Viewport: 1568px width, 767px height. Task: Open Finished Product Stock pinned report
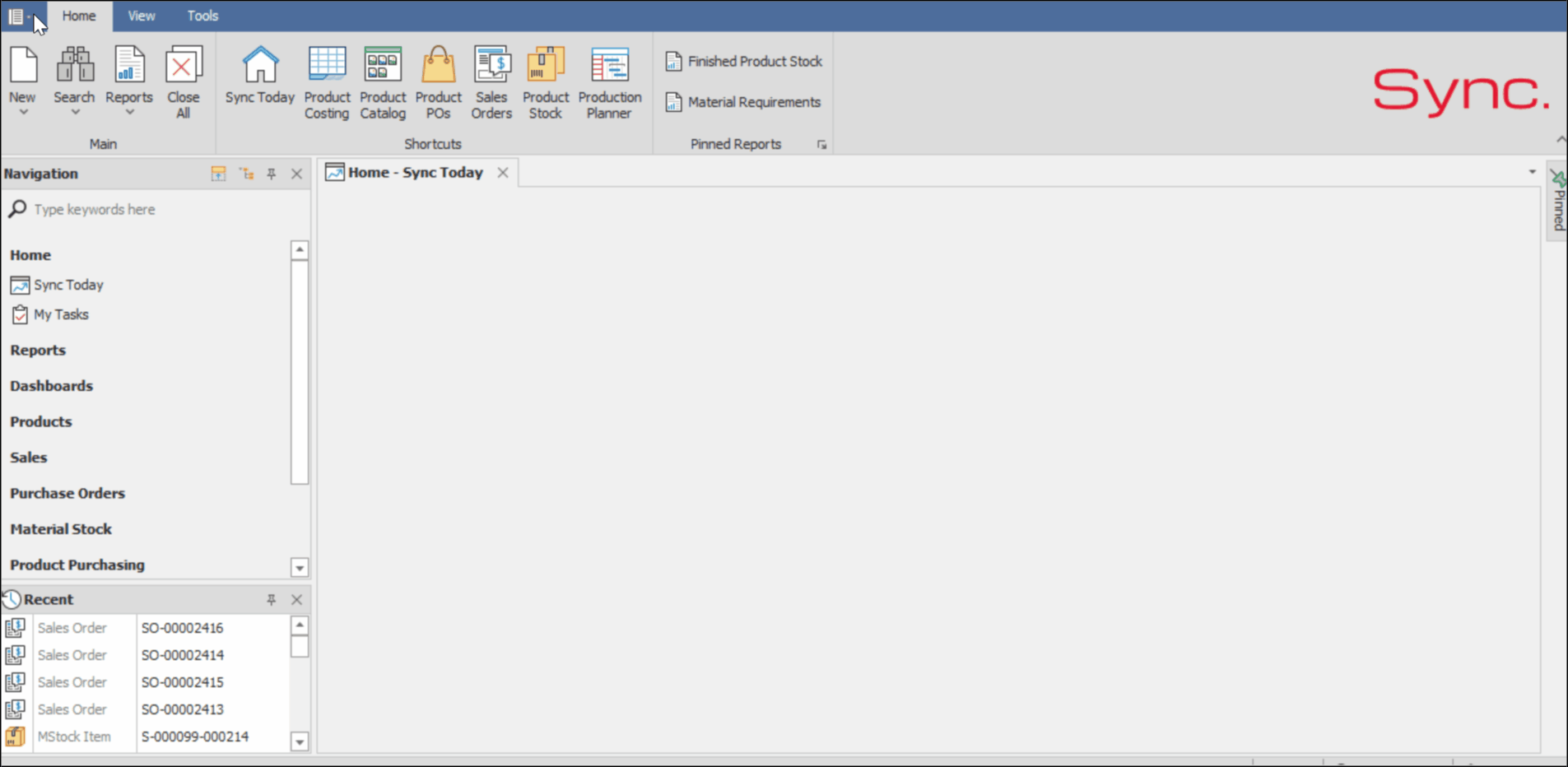tap(744, 62)
